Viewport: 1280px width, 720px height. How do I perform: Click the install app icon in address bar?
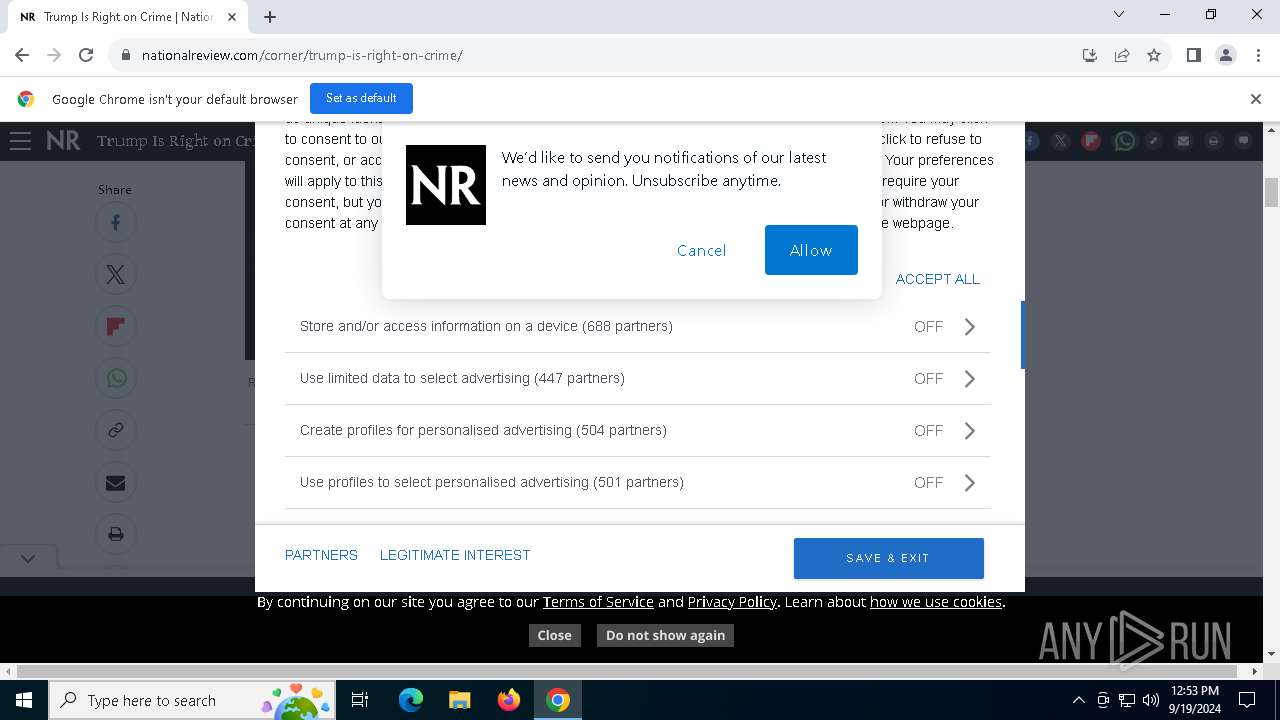[x=1090, y=55]
